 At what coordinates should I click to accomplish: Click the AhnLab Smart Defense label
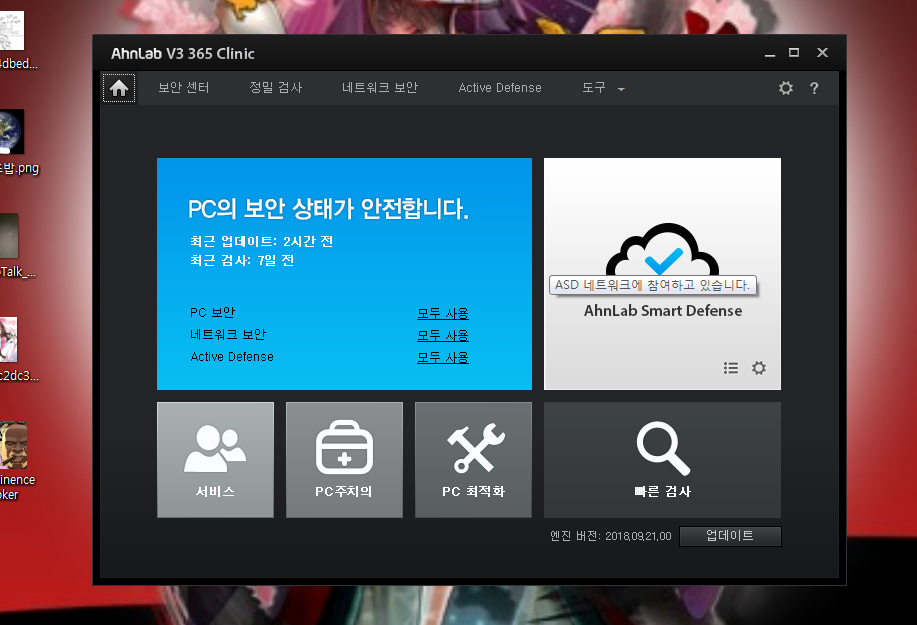click(x=663, y=310)
